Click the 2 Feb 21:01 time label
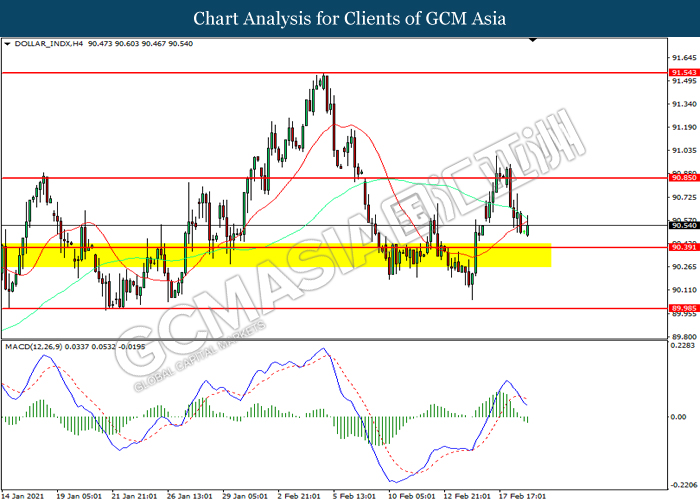Image resolution: width=700 pixels, height=500 pixels. pos(299,496)
